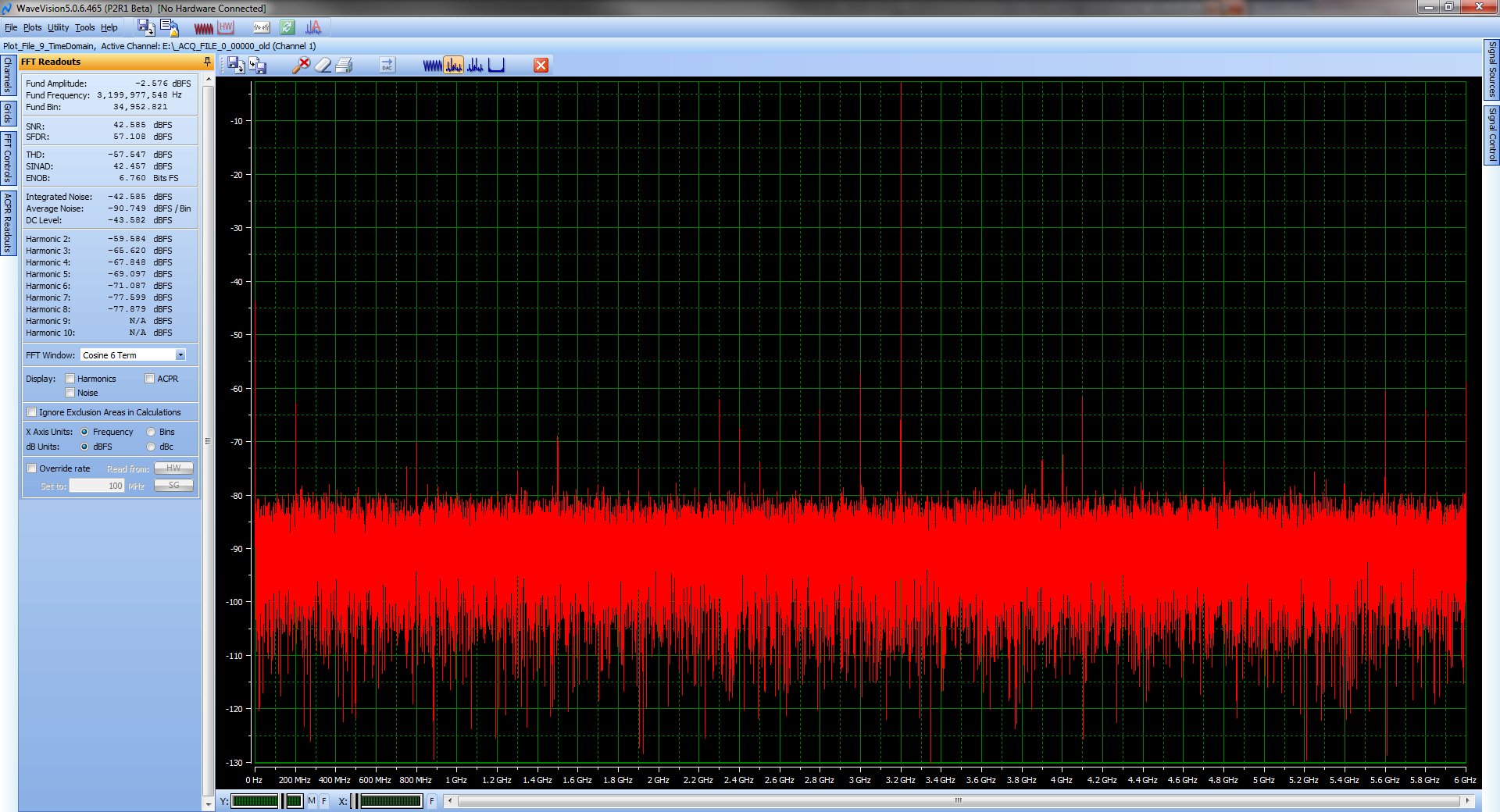Viewport: 1500px width, 812px height.
Task: Select dBFS for dB Units
Action: (x=84, y=447)
